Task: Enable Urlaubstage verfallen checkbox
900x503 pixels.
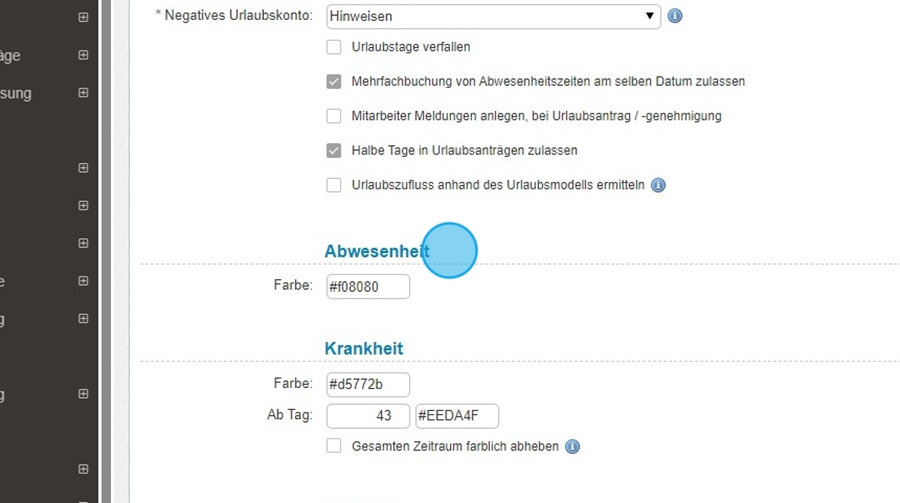Action: pos(334,46)
